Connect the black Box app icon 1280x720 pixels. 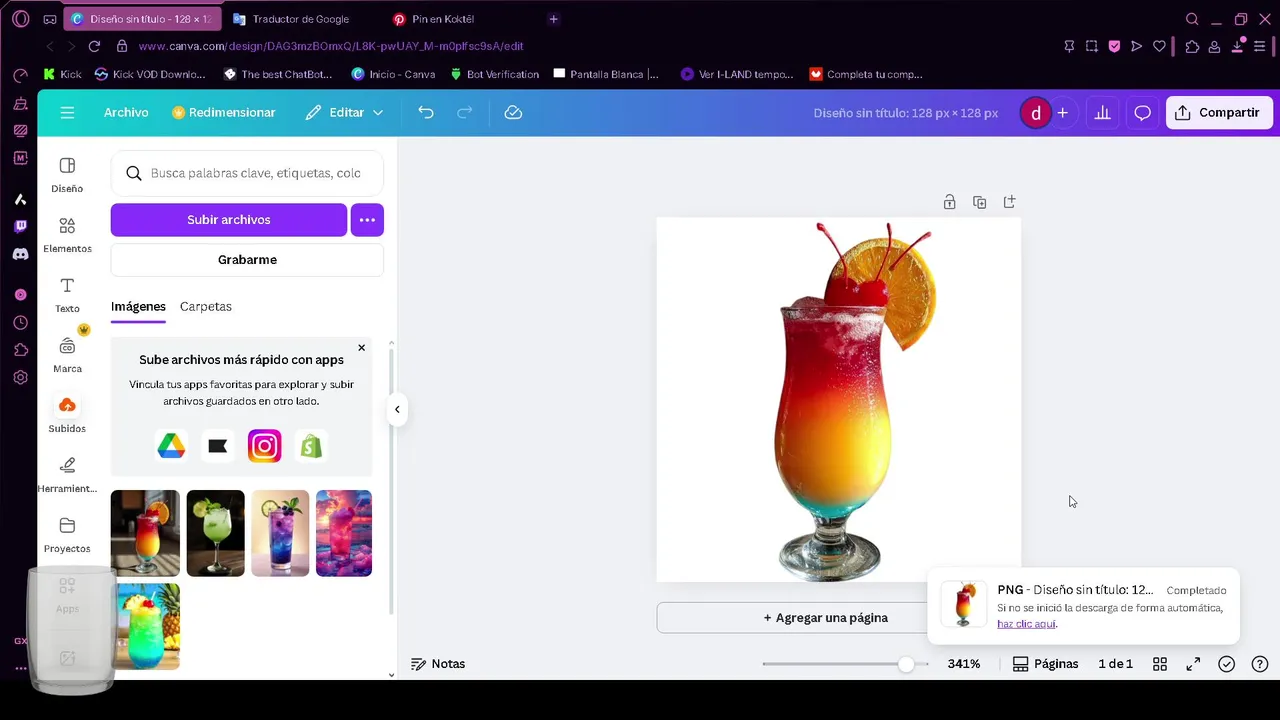[218, 446]
